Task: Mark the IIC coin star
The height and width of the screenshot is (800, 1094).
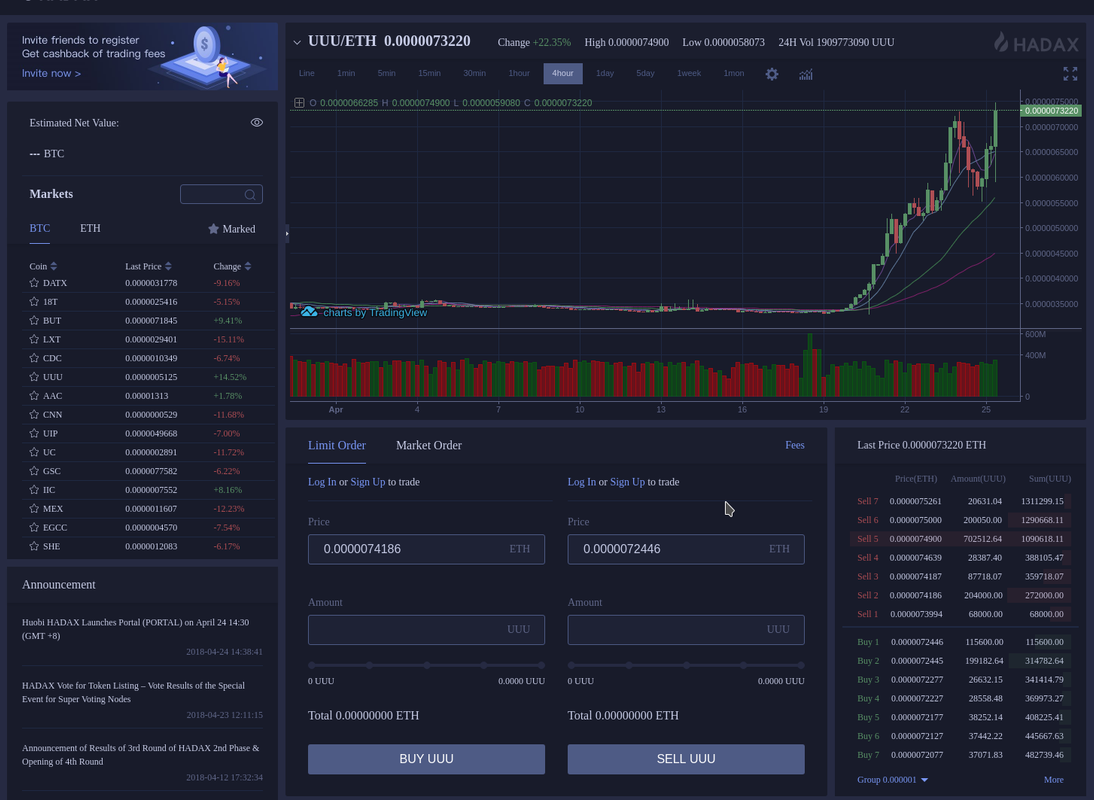Action: [x=33, y=490]
